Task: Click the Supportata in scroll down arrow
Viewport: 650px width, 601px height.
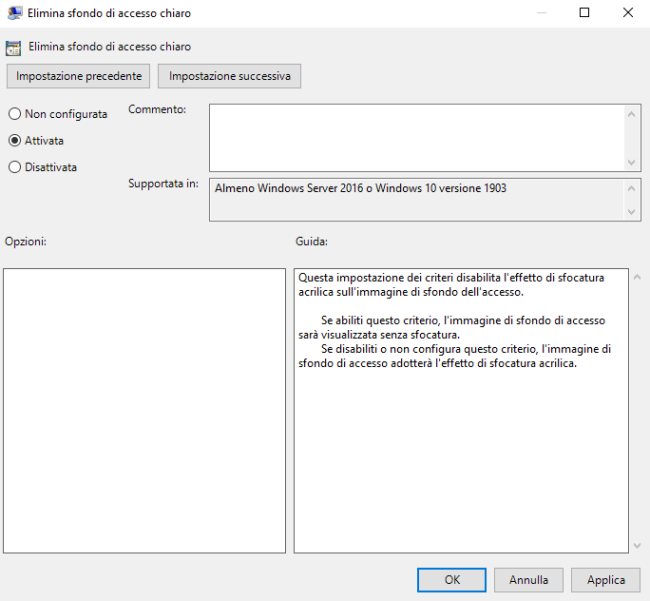Action: click(632, 212)
